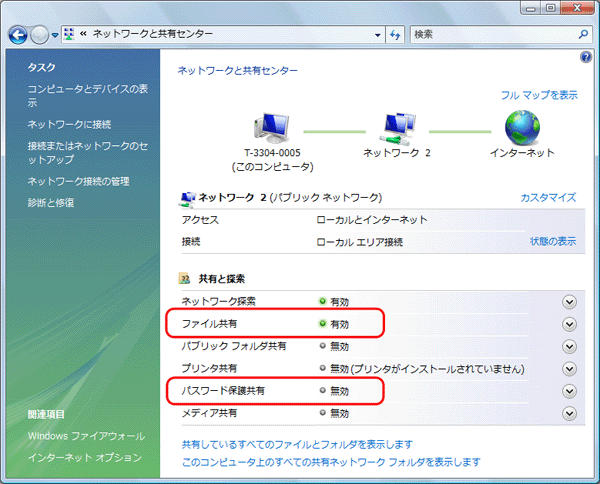Open Windows ファイアウォール related link

[86, 436]
